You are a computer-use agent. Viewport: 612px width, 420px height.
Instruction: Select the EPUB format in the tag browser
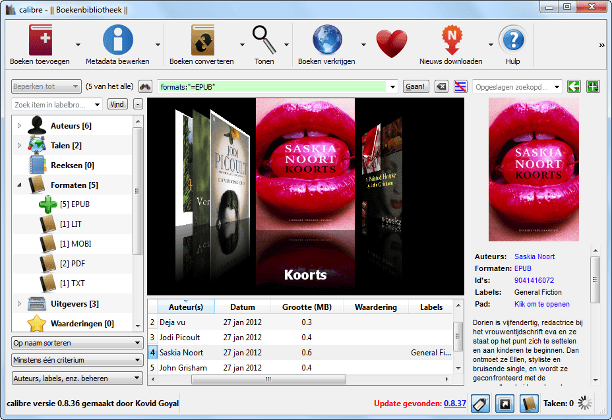pos(74,204)
